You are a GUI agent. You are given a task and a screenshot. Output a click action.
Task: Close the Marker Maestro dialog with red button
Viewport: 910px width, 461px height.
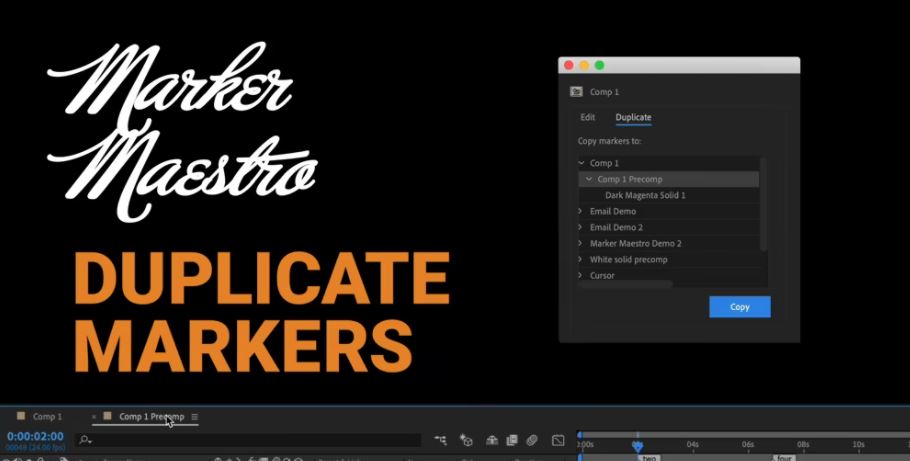tap(569, 65)
